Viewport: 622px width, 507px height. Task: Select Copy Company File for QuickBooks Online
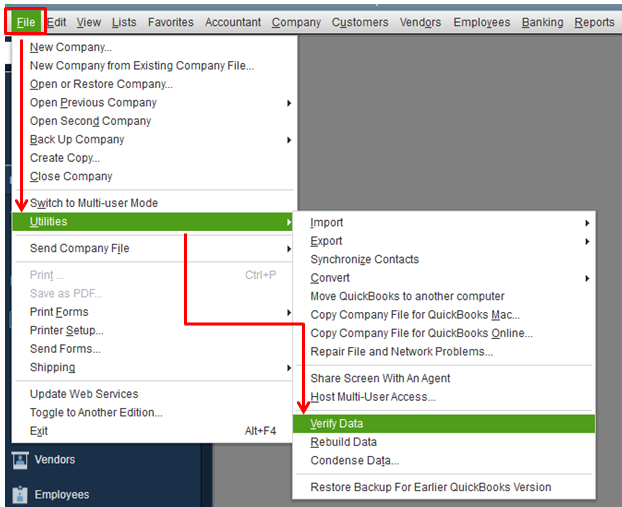click(444, 333)
